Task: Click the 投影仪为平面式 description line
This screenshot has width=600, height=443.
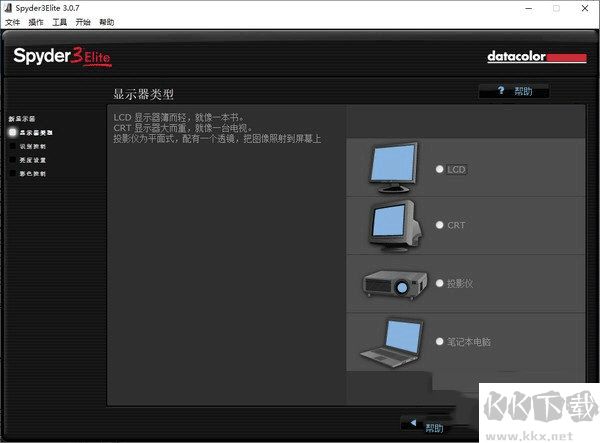Action: 217,138
